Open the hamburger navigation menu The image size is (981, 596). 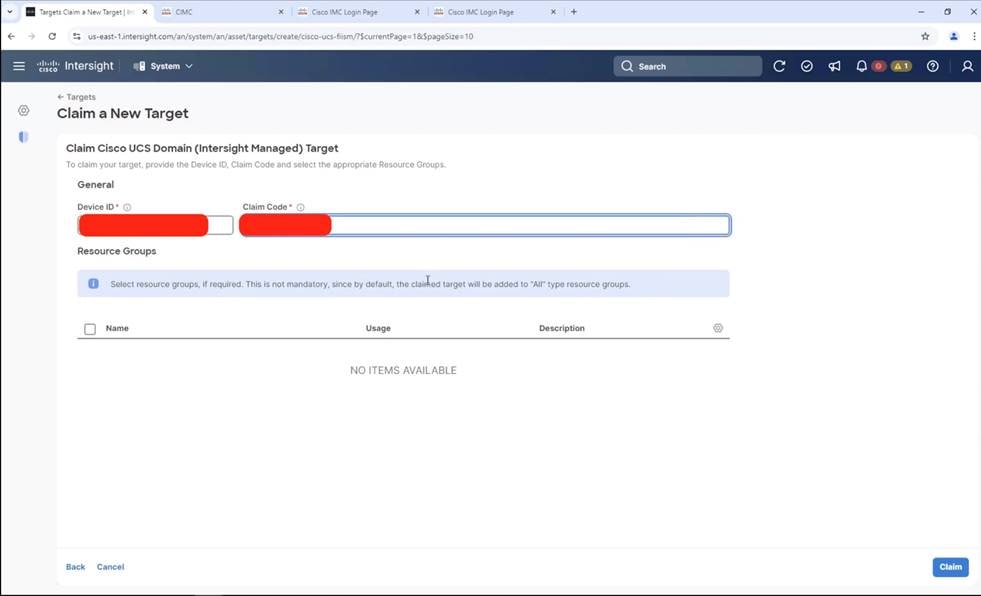[x=18, y=66]
